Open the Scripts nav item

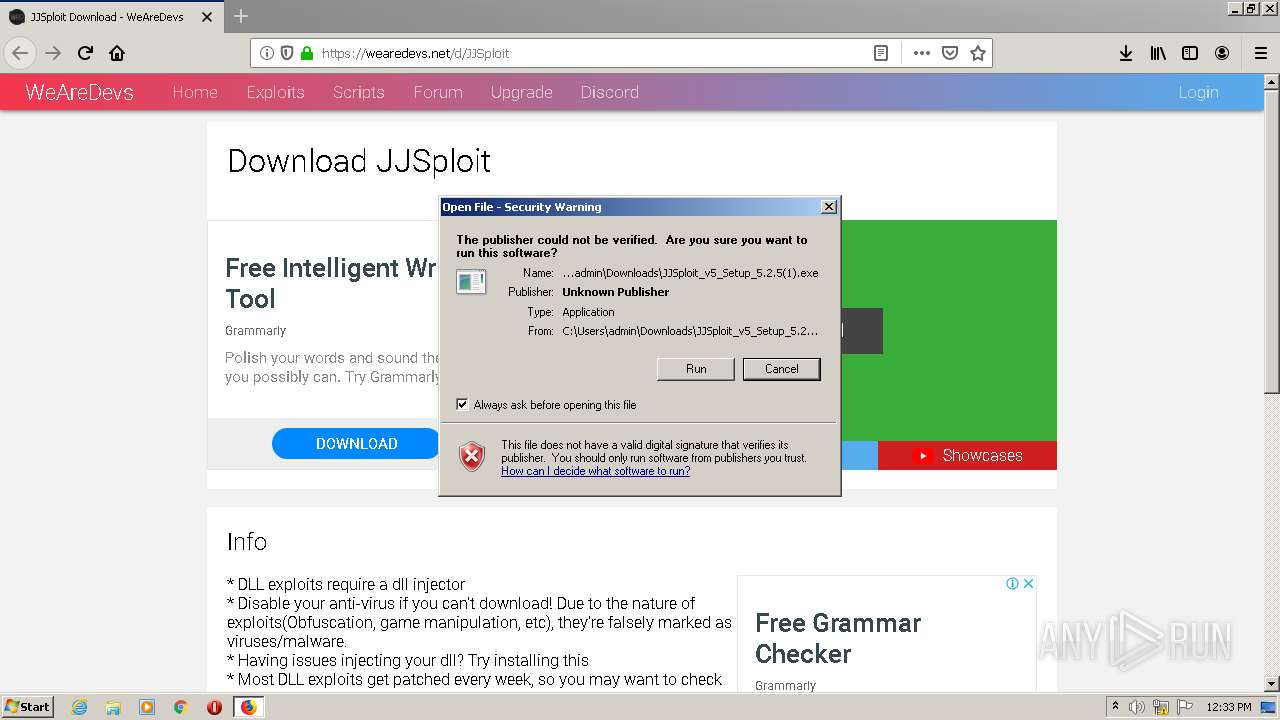coord(358,92)
